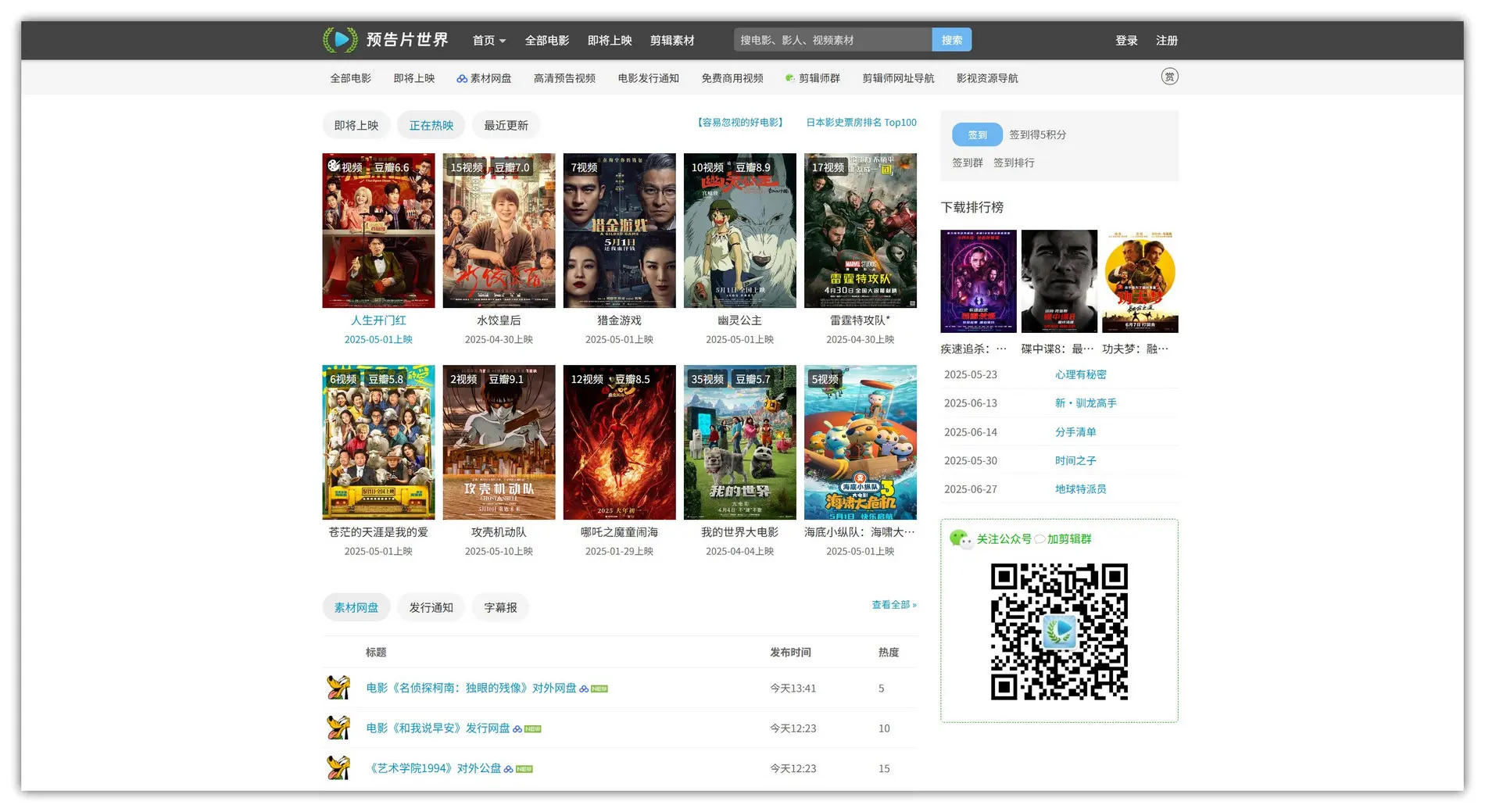This screenshot has height=812, width=1485.
Task: Open the 名侦探柯南:独眼的残像 对外网盘 post
Action: [471, 688]
